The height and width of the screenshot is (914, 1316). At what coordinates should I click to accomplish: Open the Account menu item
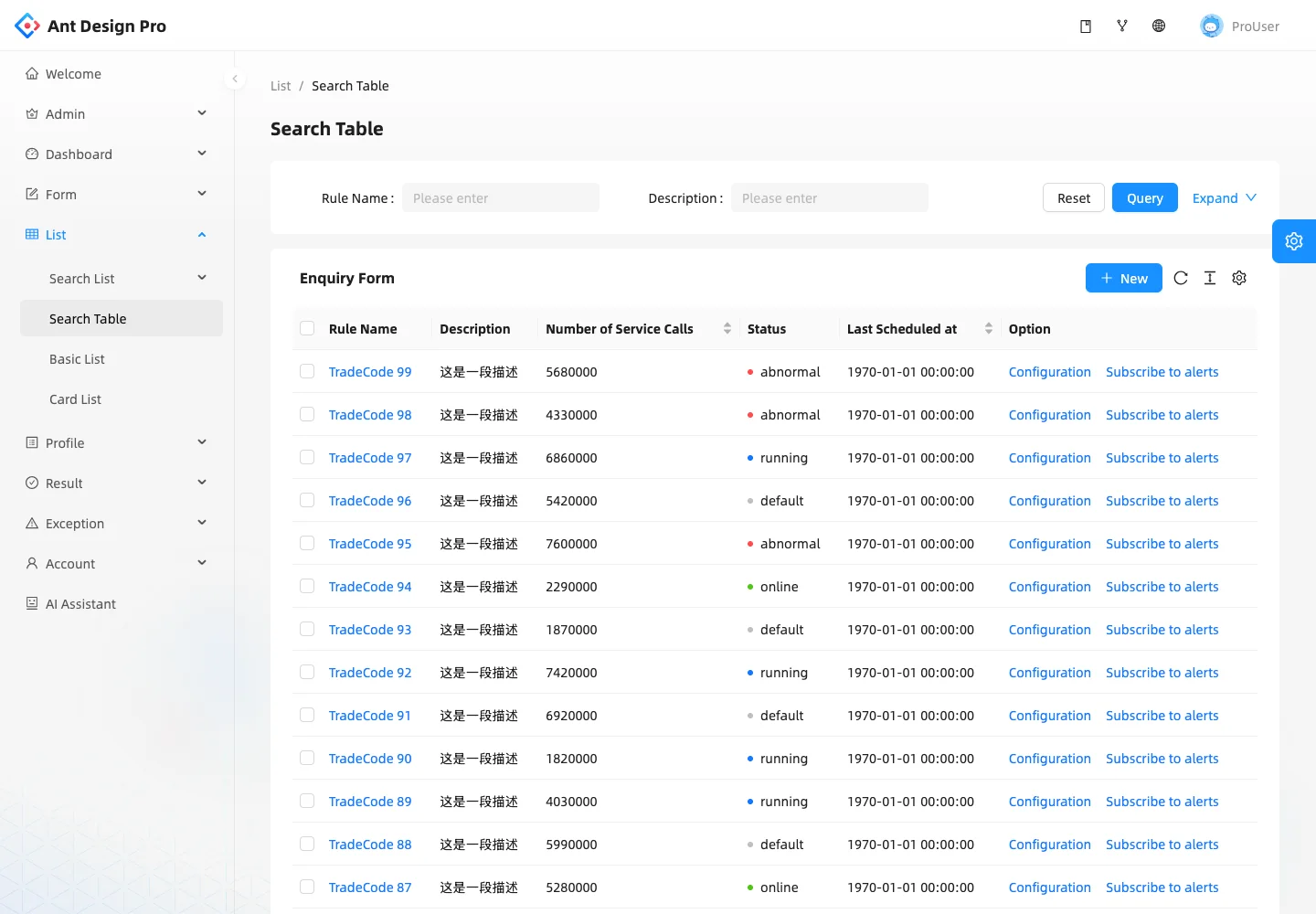pos(122,564)
